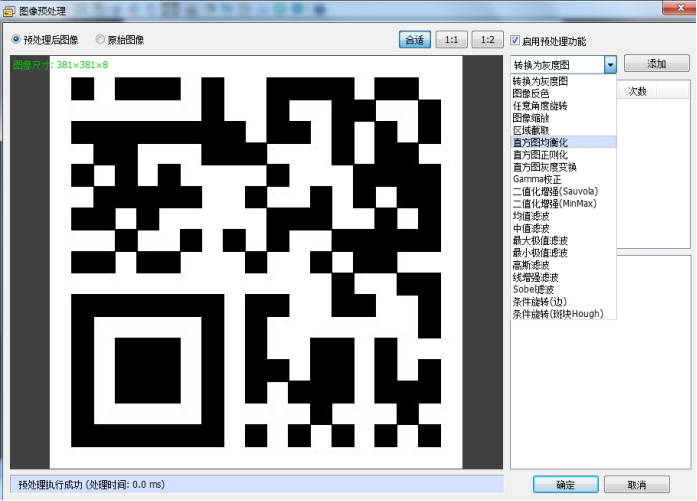The width and height of the screenshot is (697, 501).
Task: Set zoom to 1:2
Action: point(488,40)
